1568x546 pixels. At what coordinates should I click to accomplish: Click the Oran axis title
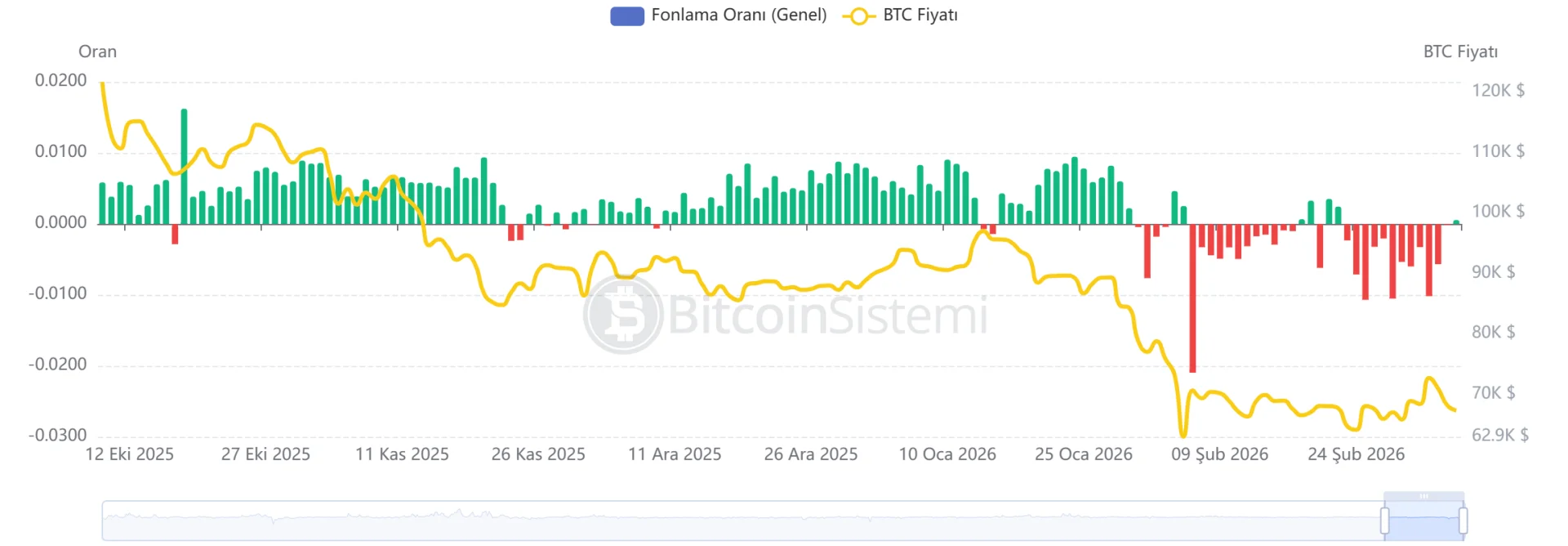[97, 51]
